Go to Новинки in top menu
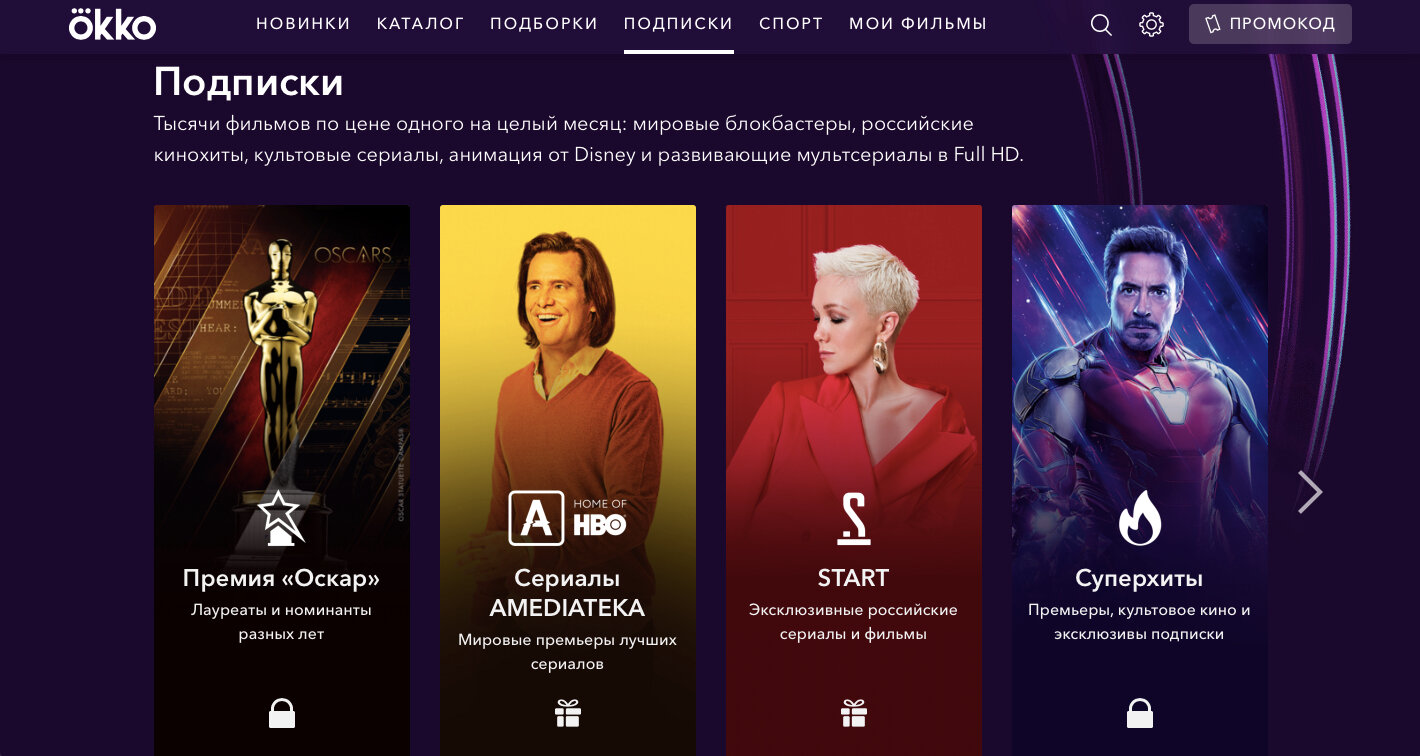Screen dimensions: 1420x756 tap(303, 24)
